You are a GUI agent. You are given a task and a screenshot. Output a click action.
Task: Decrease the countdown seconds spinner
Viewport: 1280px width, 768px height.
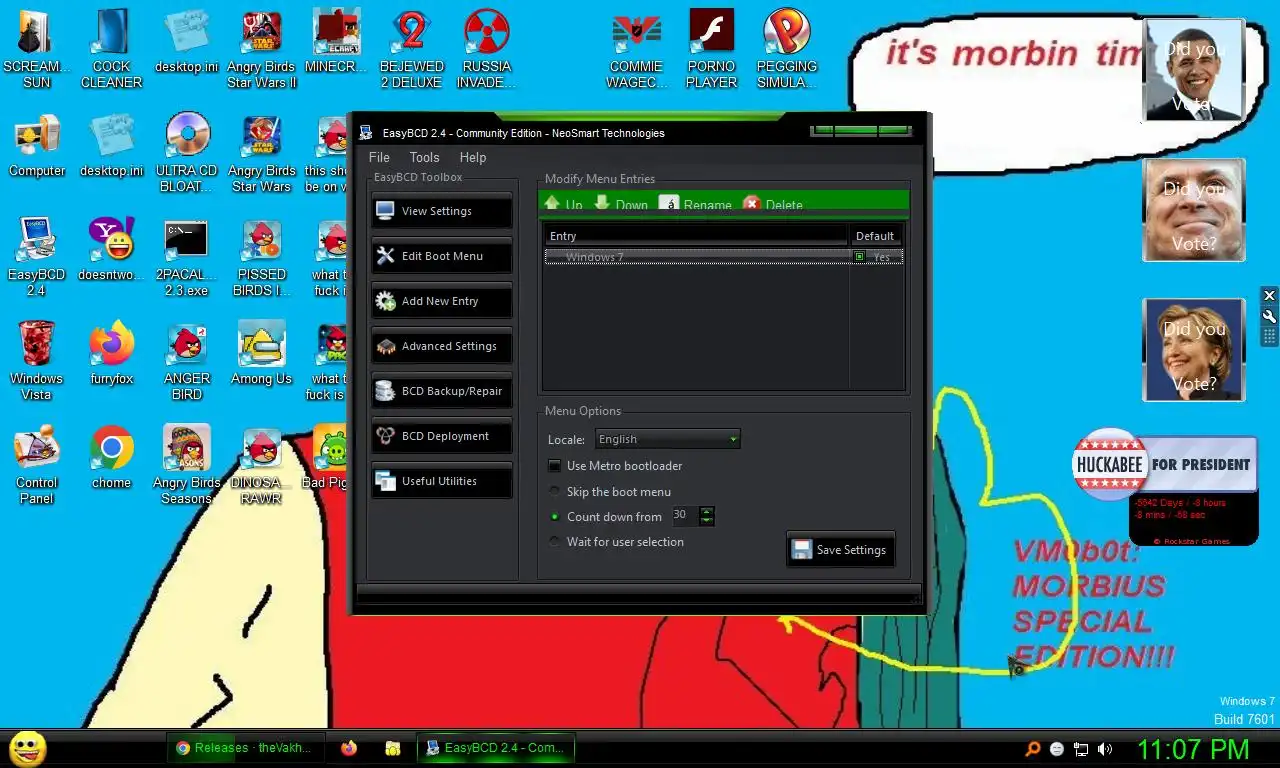(x=707, y=521)
